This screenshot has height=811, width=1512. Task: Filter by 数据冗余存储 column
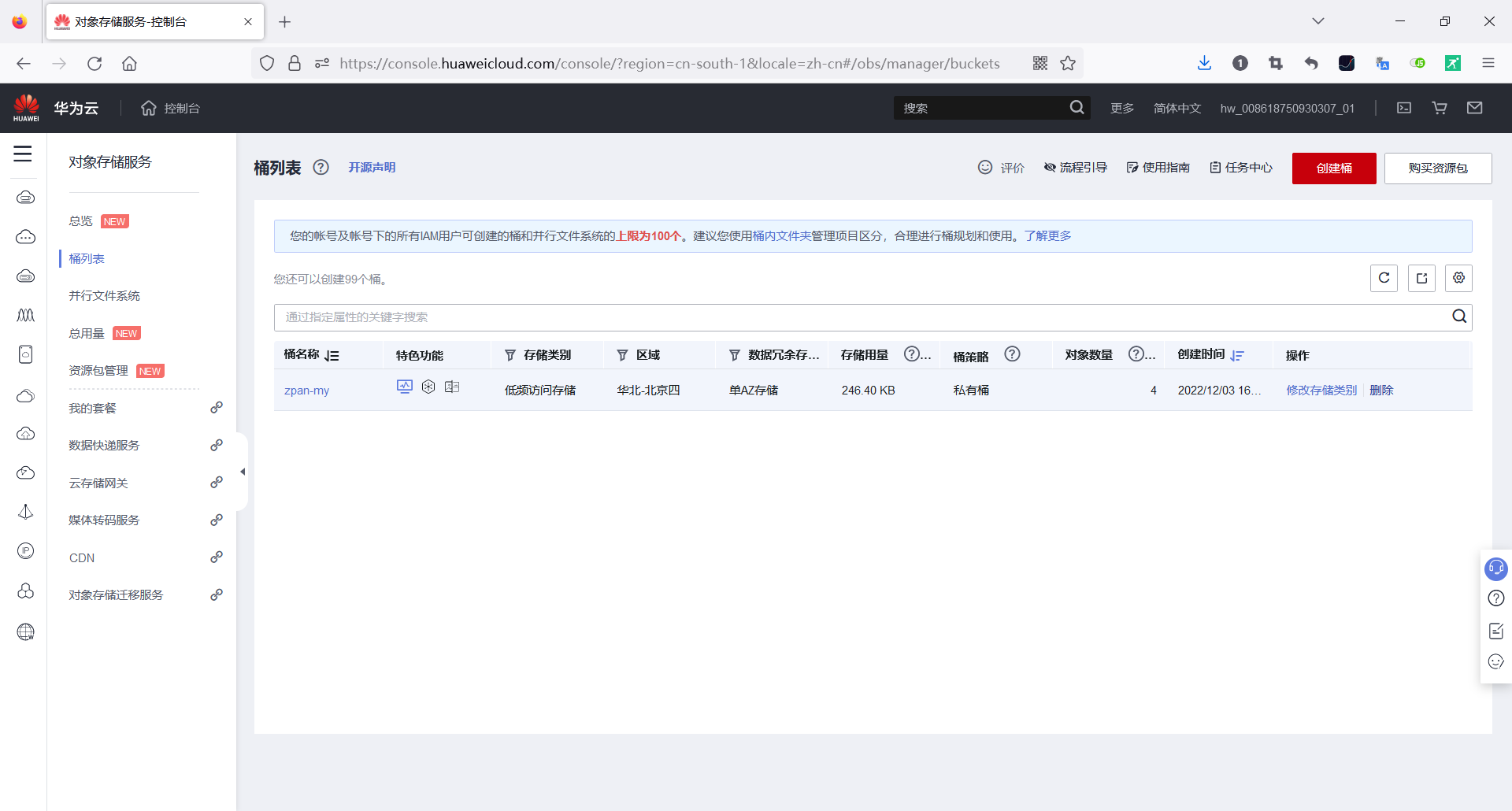click(x=735, y=356)
